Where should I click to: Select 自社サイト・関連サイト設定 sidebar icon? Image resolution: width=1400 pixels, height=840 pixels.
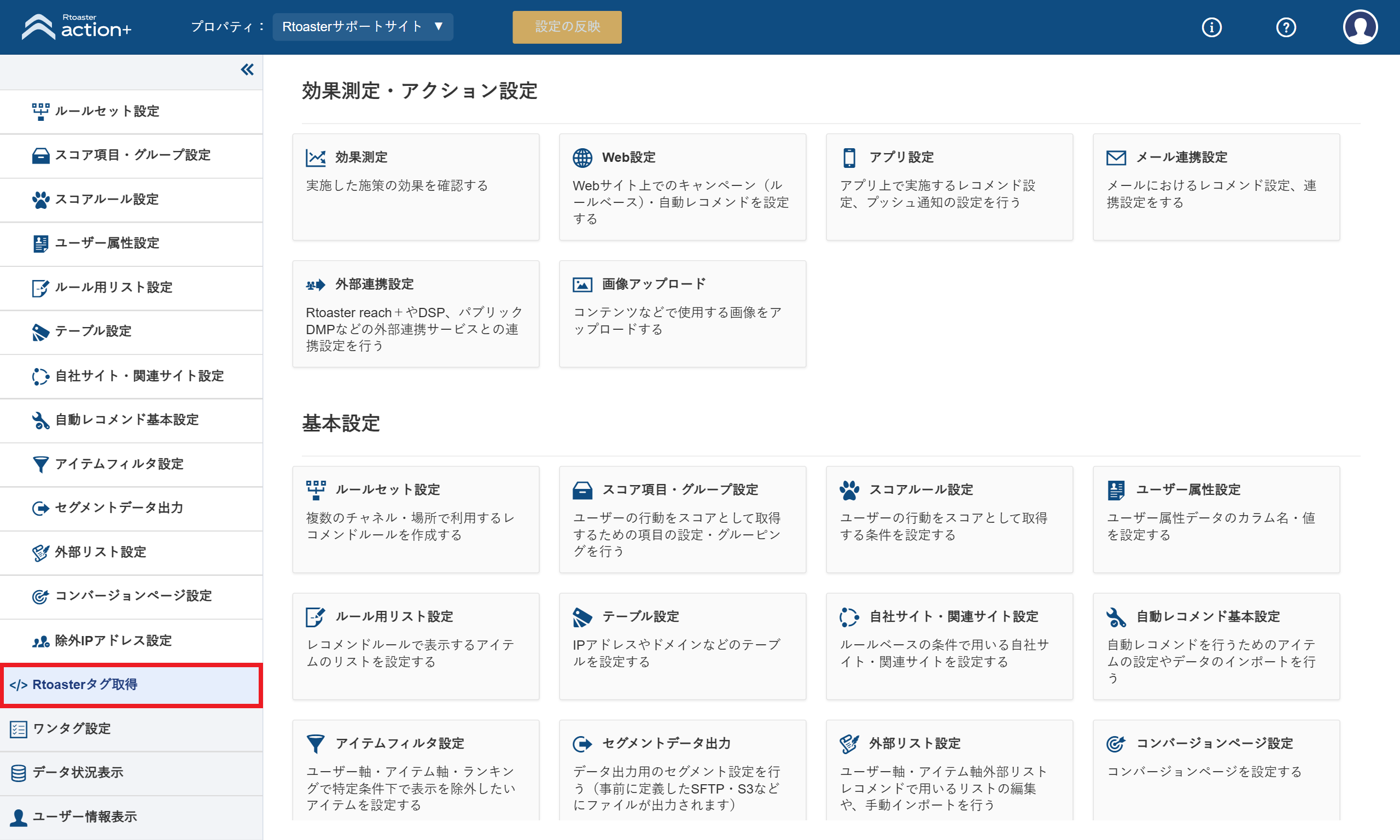tap(41, 376)
